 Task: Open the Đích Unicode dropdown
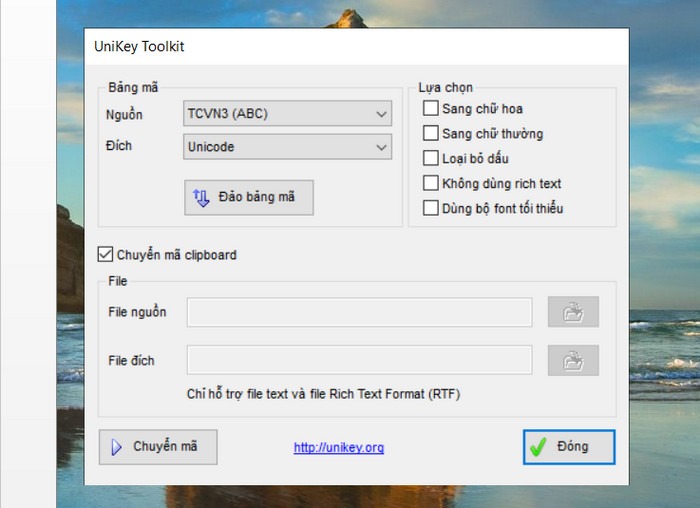(x=288, y=146)
